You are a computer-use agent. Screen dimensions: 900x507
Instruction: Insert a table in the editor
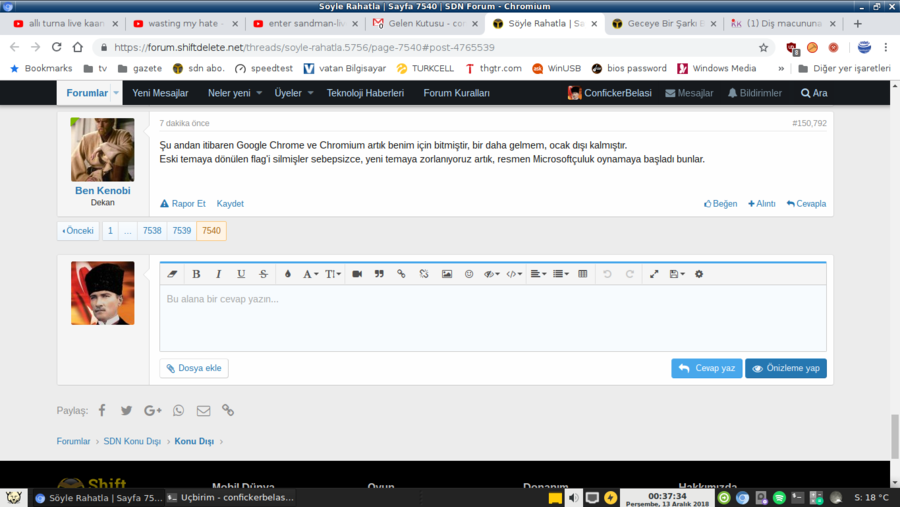(x=583, y=274)
